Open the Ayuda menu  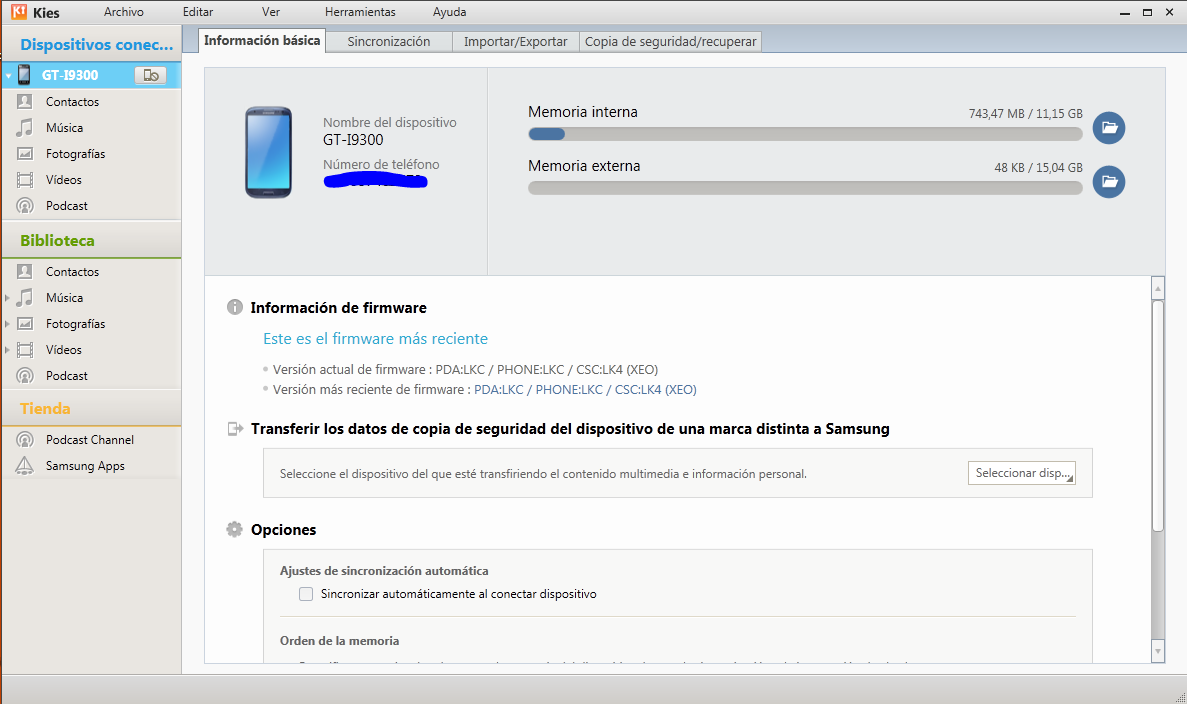click(450, 12)
